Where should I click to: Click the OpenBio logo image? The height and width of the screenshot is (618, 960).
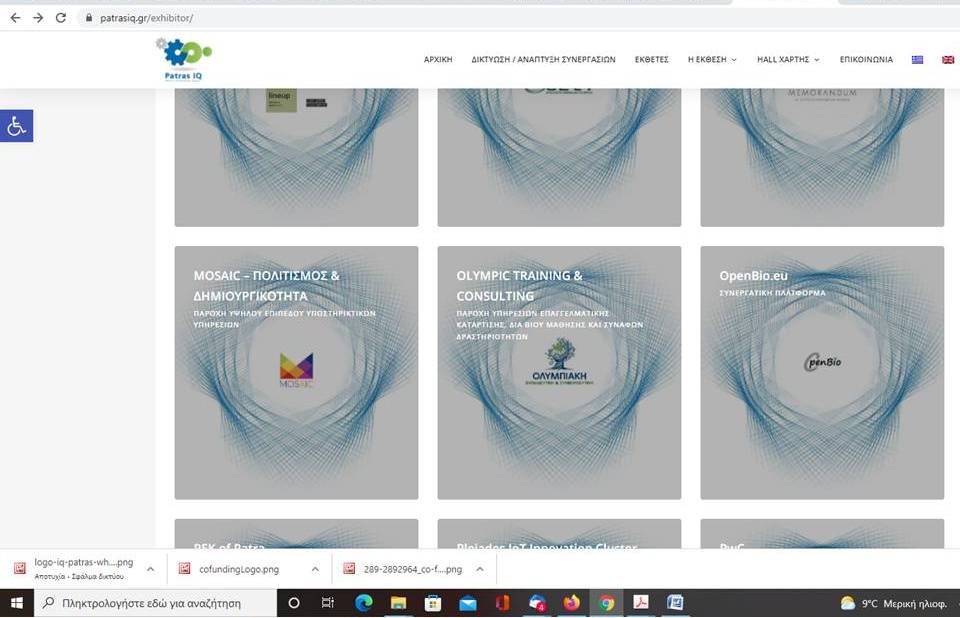822,362
